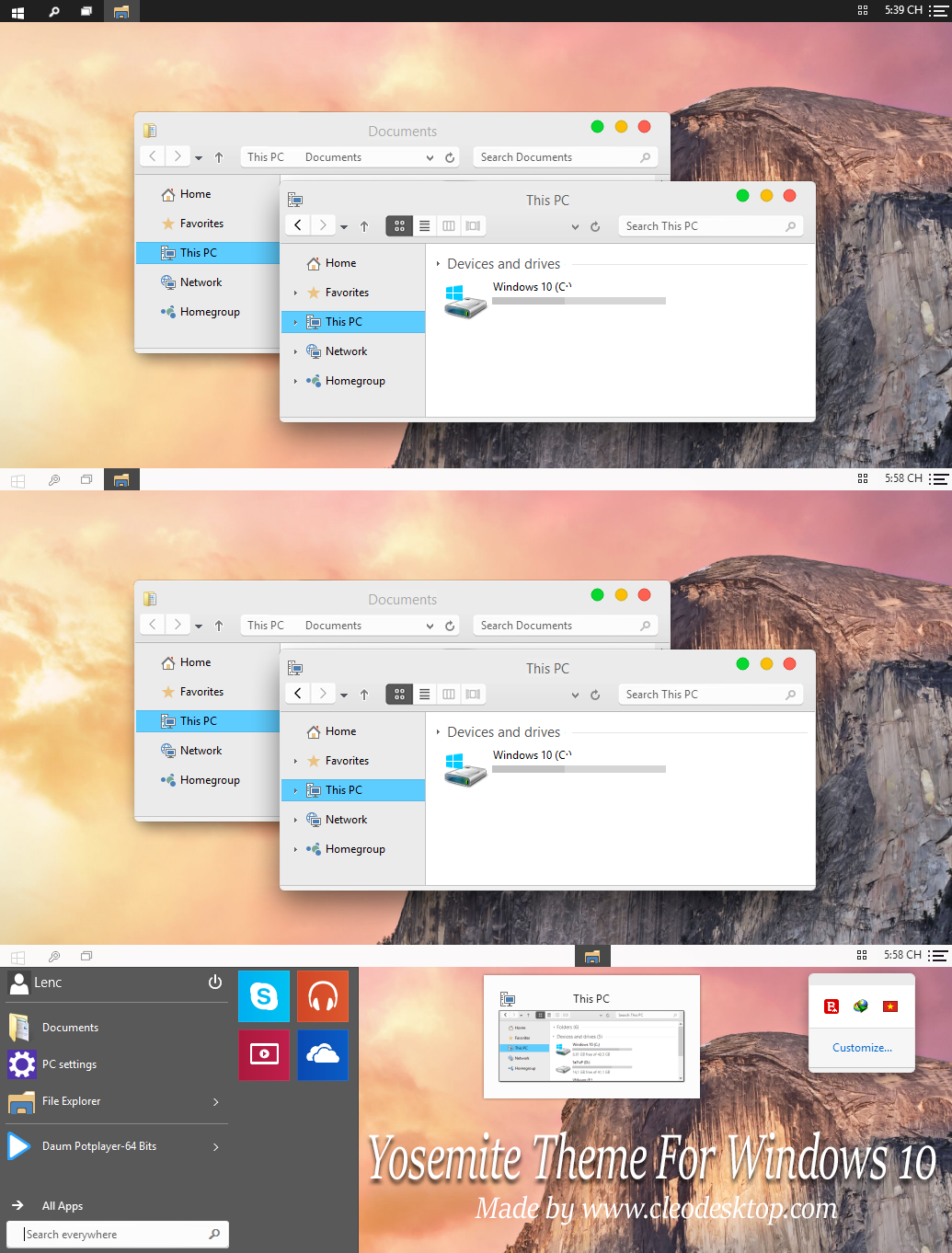Click the magnifier in Search everywhere box
Viewport: 952px width, 1253px height.
(x=214, y=1234)
